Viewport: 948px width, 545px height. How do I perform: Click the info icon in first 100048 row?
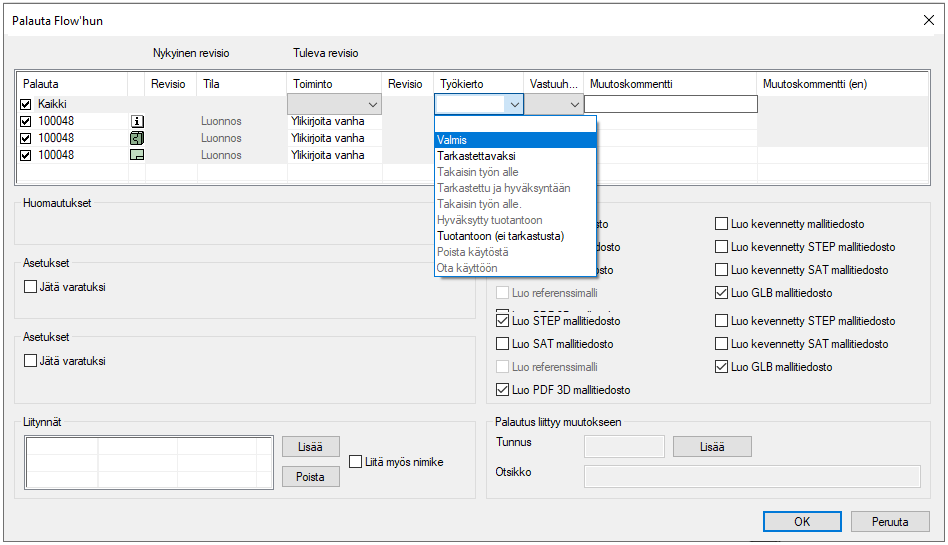pos(138,121)
